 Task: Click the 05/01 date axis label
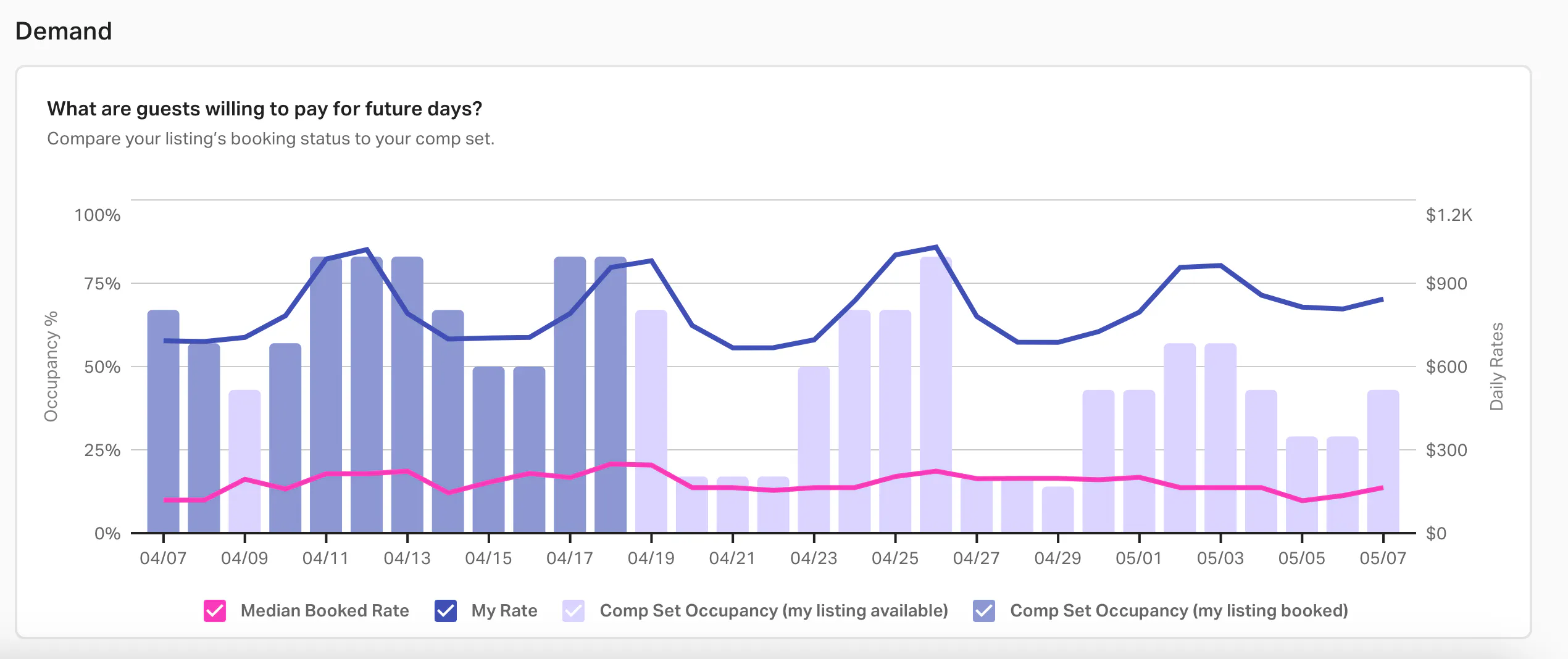pos(1139,558)
